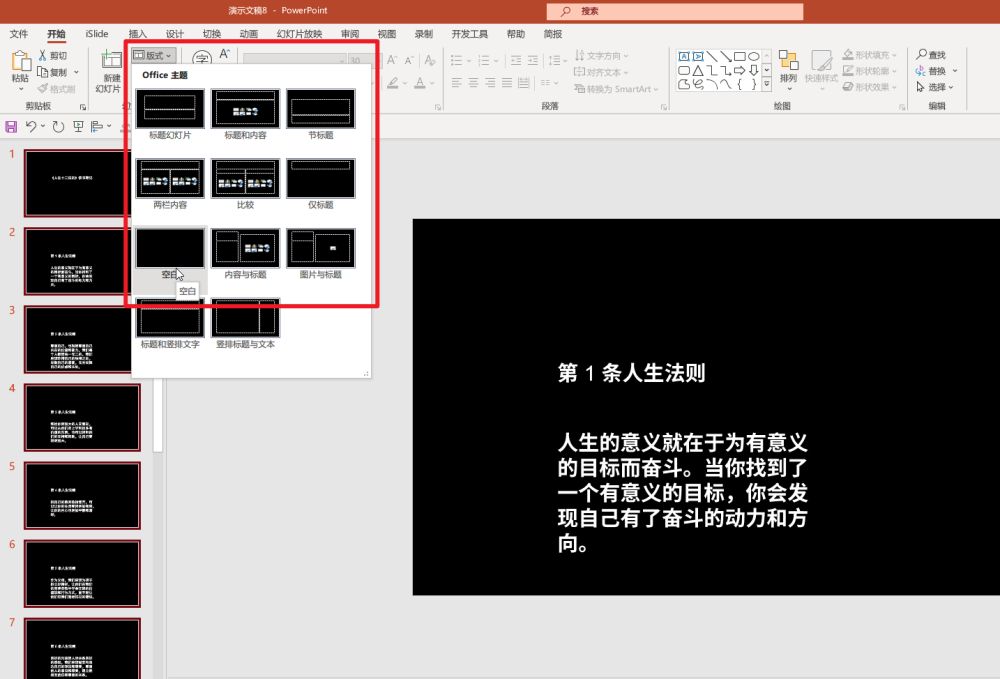
Task: Click the Save icon on Quick Access Toolbar
Action: (x=10, y=126)
